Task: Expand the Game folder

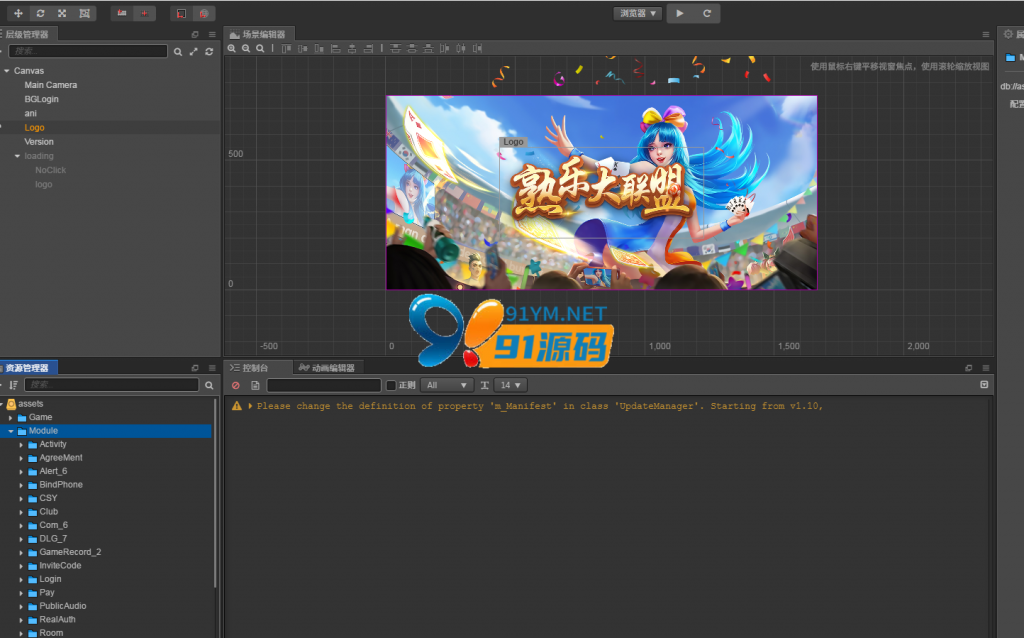Action: pyautogui.click(x=10, y=417)
